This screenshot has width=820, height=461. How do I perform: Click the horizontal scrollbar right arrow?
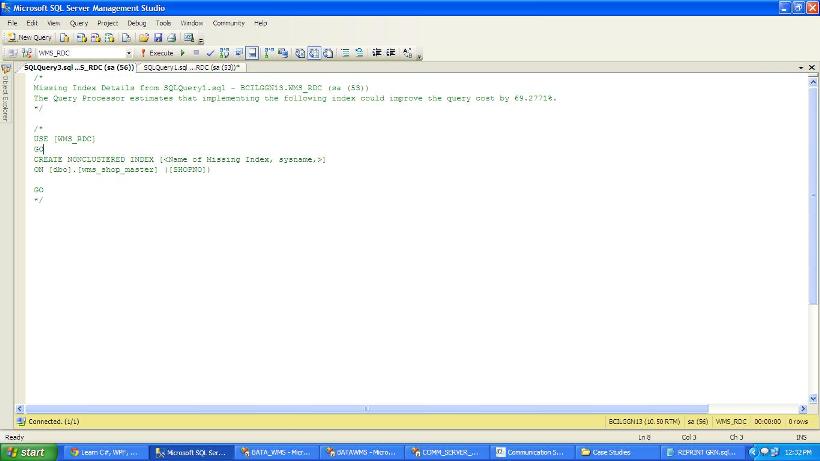pyautogui.click(x=803, y=409)
